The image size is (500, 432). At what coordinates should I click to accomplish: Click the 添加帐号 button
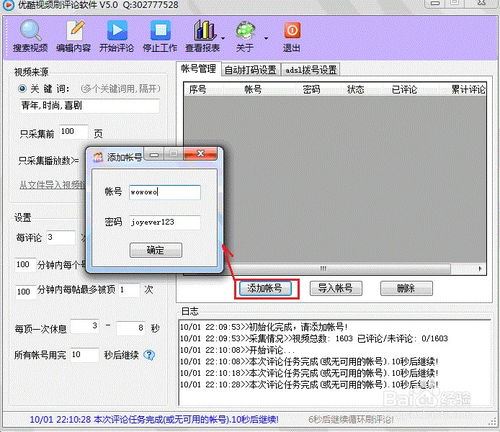pos(265,289)
